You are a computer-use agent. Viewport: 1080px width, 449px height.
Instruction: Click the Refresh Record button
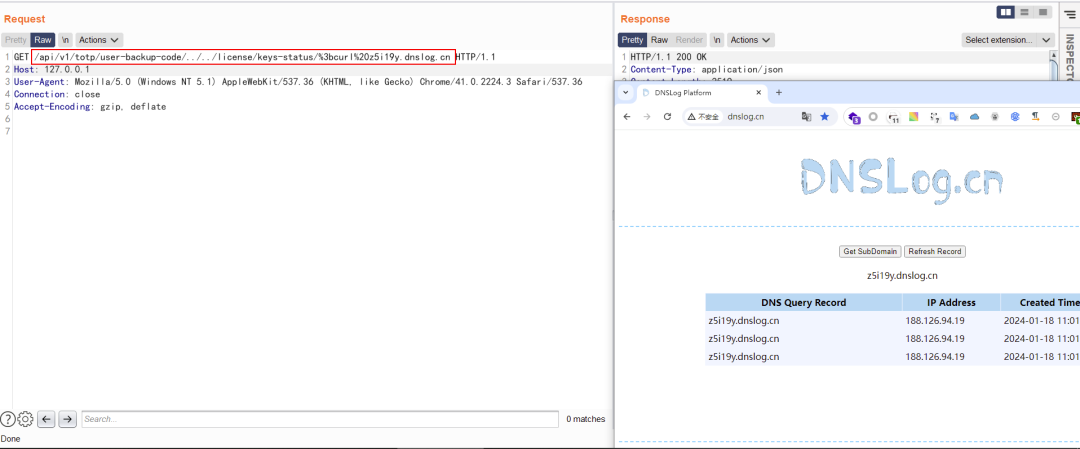pyautogui.click(x=934, y=251)
